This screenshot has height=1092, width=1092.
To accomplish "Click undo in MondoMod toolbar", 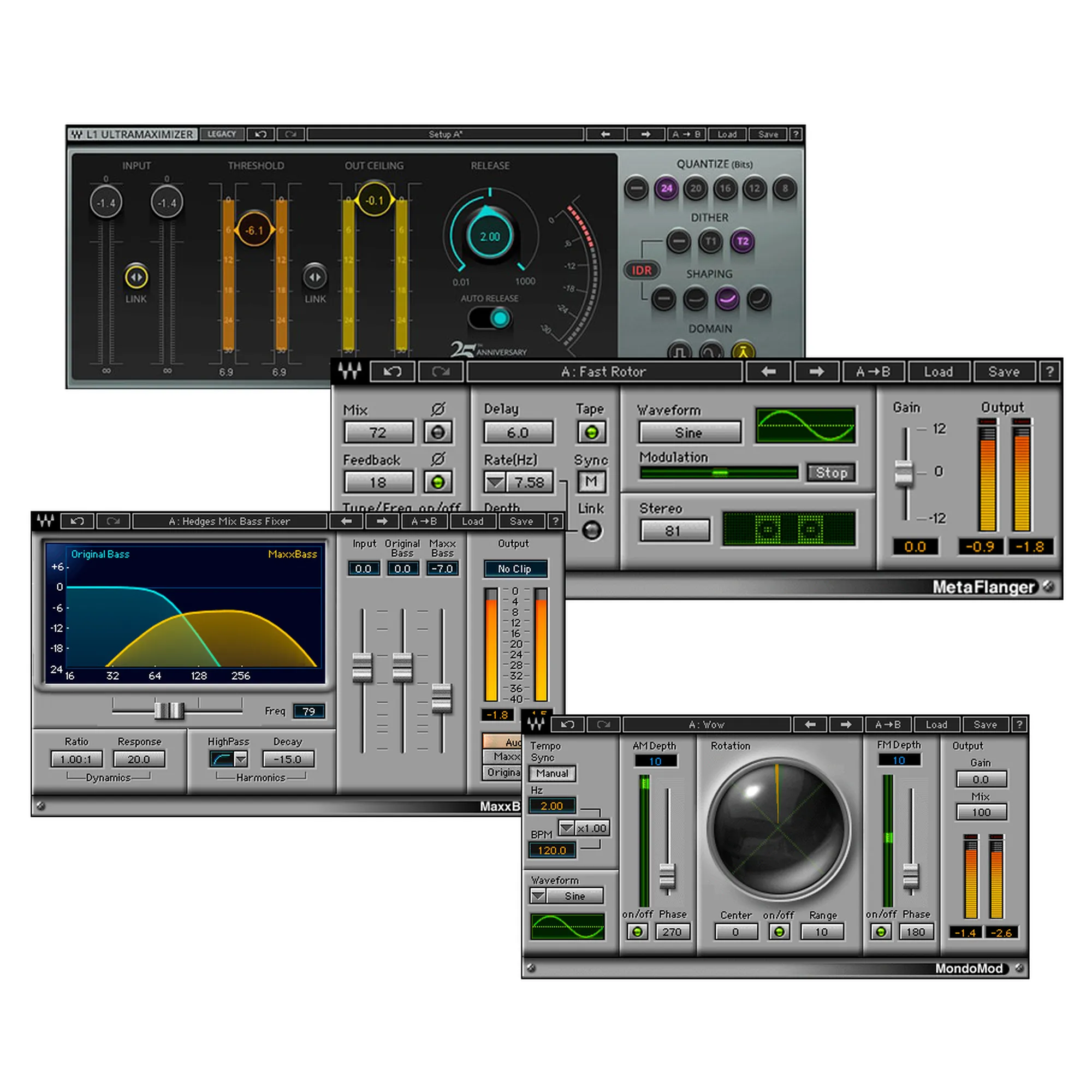I will point(568,724).
